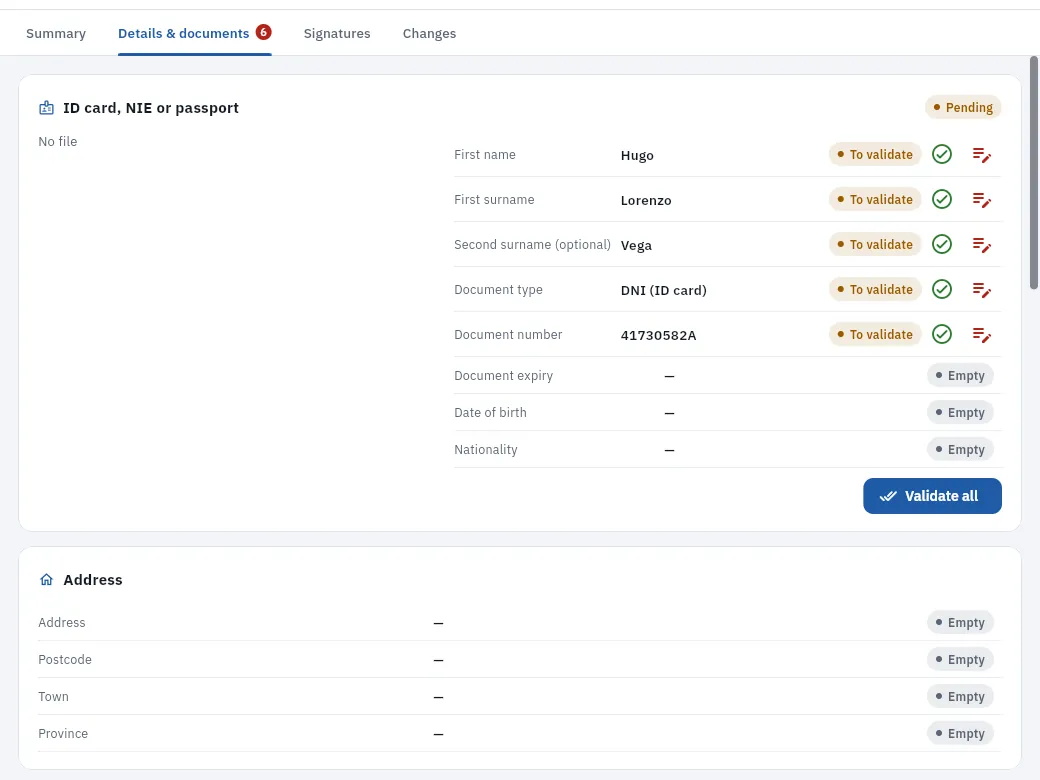Image resolution: width=1040 pixels, height=780 pixels.
Task: Click the First surname To validate badge
Action: point(875,200)
